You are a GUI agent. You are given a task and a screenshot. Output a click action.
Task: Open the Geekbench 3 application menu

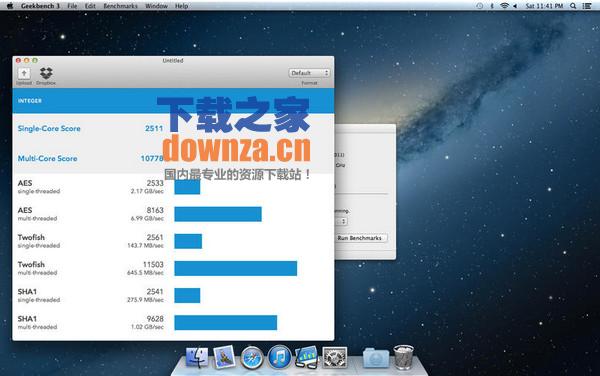[40, 6]
